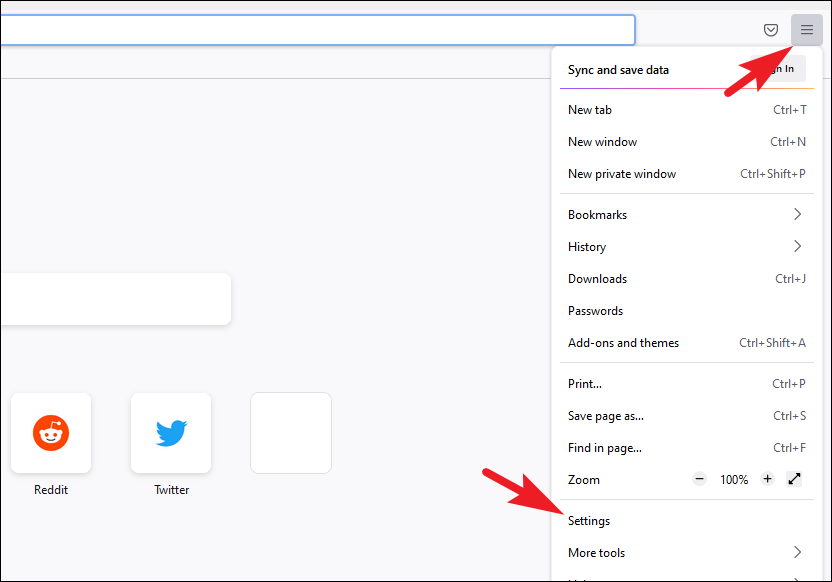Open Twitter from the shortcut tile
This screenshot has width=832, height=582.
click(x=171, y=432)
